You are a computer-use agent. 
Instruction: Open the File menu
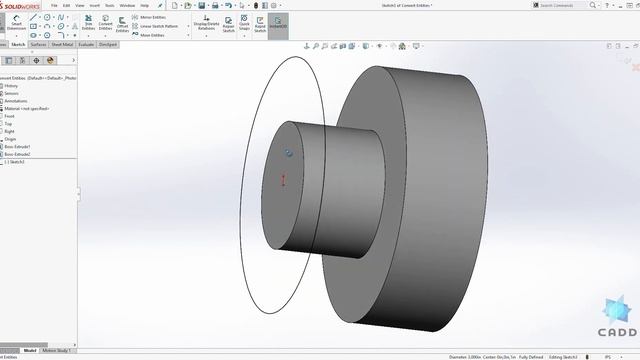(x=54, y=6)
